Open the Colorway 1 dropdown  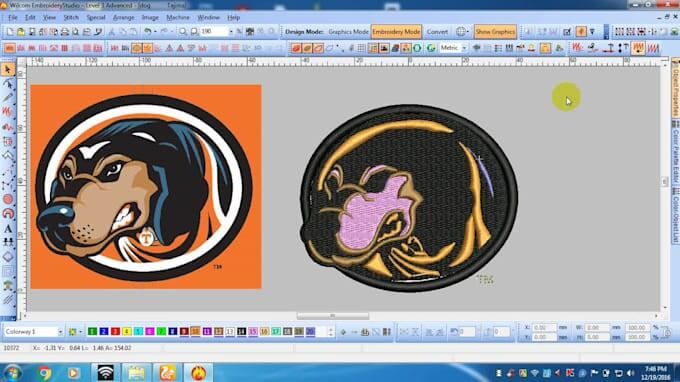tap(60, 332)
